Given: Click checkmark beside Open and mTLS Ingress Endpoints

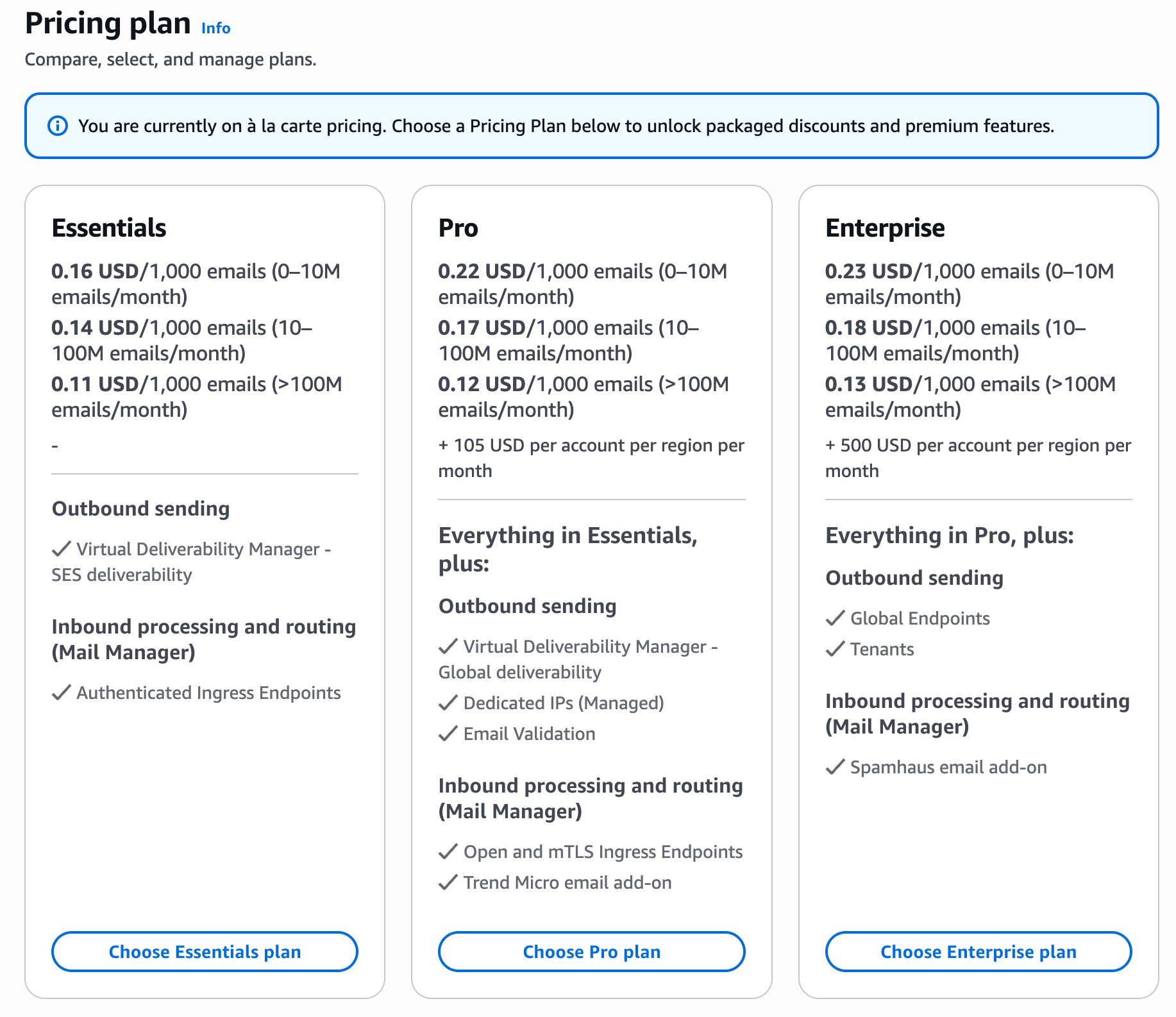Looking at the screenshot, I should [448, 852].
